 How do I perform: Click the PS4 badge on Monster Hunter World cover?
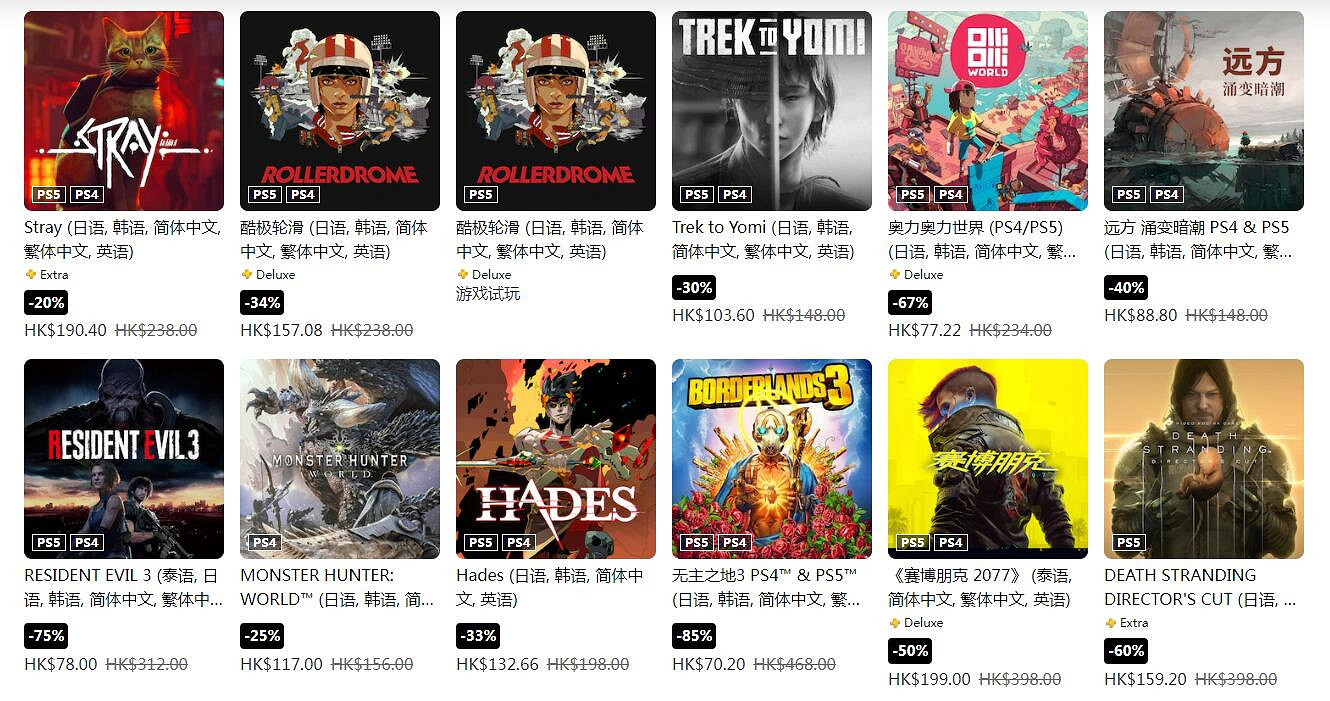264,543
